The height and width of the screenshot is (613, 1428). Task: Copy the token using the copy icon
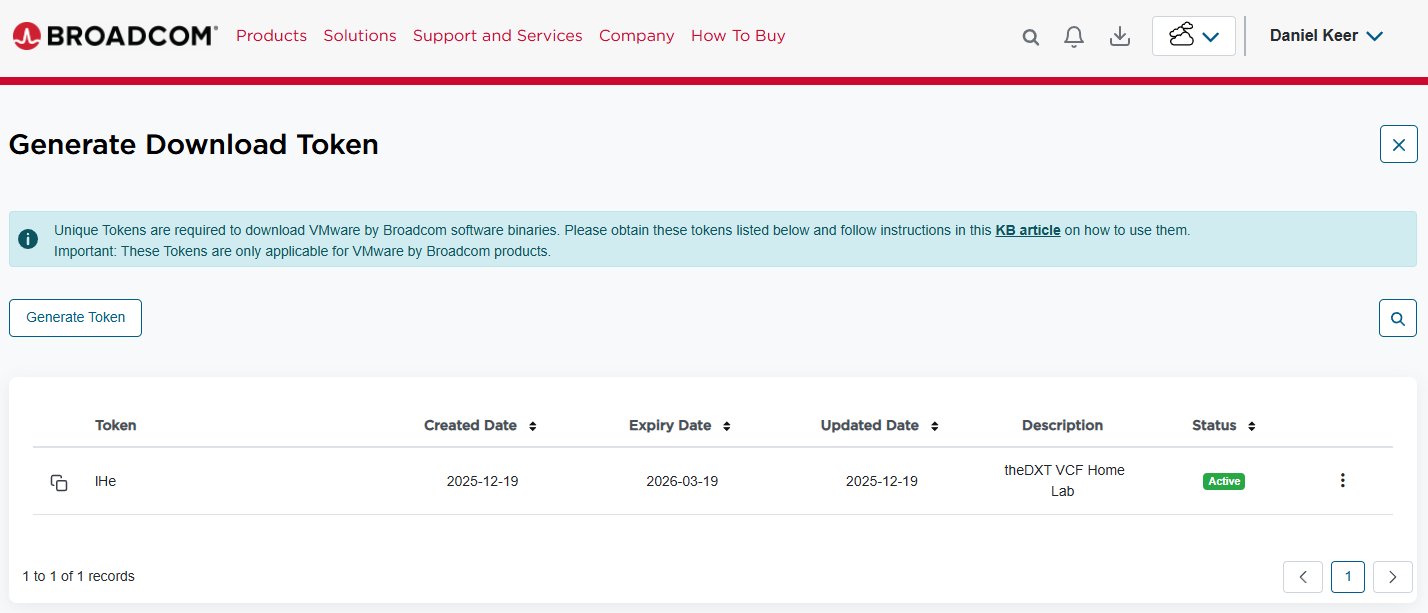tap(59, 482)
